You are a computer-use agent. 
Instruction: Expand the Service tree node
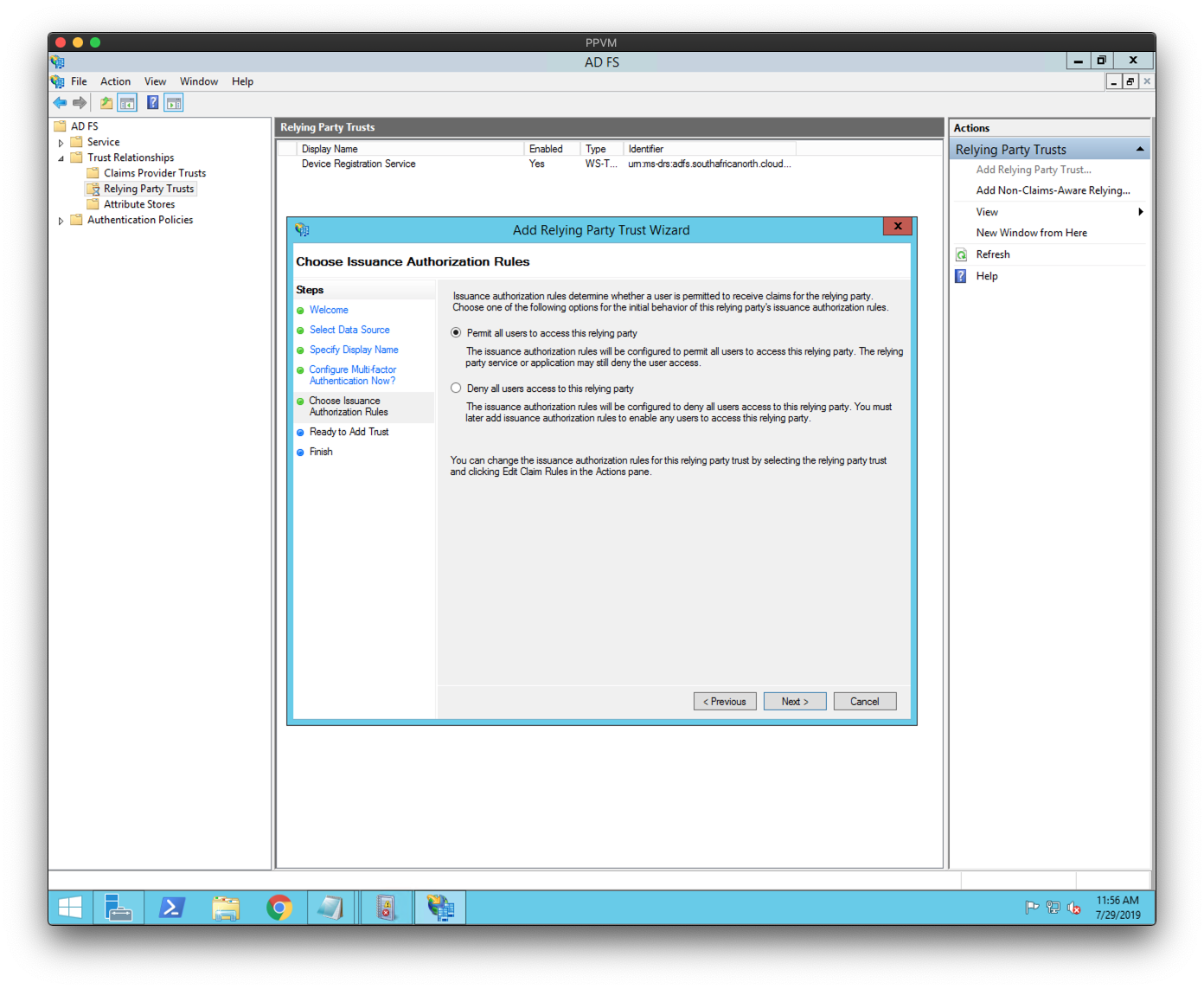click(x=61, y=143)
